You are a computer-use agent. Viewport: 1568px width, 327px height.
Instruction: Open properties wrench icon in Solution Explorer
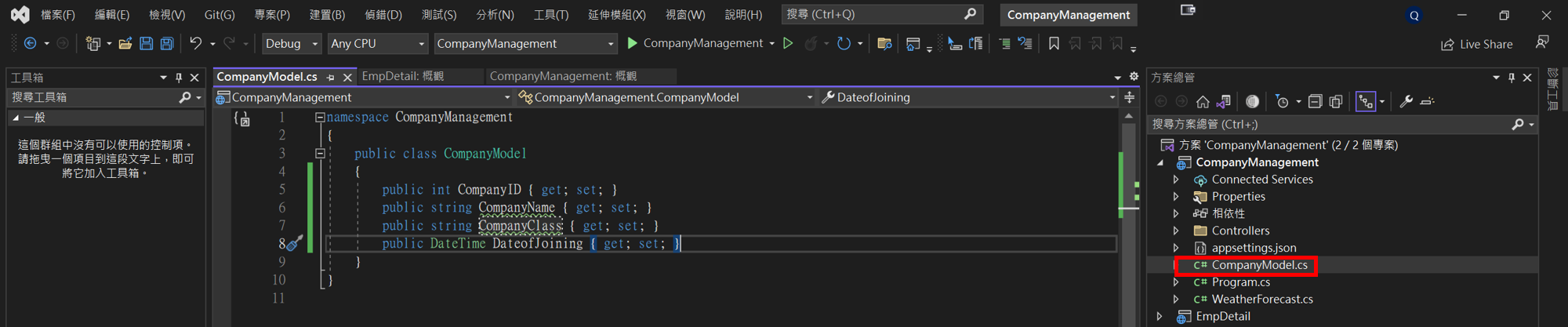[x=1406, y=101]
